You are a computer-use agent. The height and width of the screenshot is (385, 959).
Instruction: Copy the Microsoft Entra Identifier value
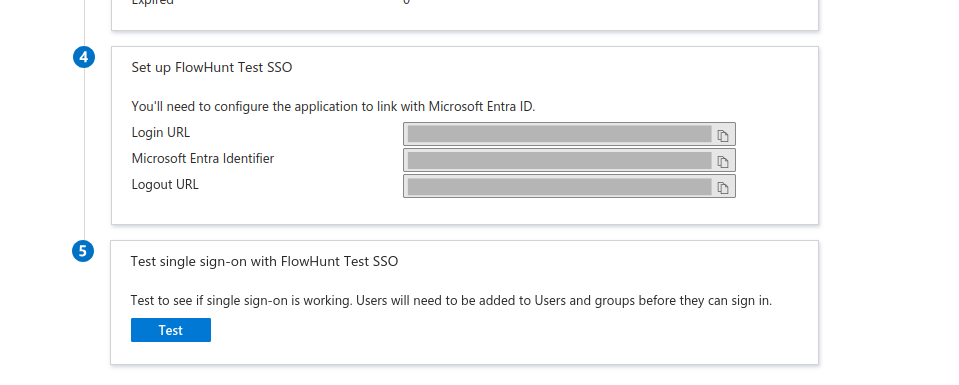(723, 162)
